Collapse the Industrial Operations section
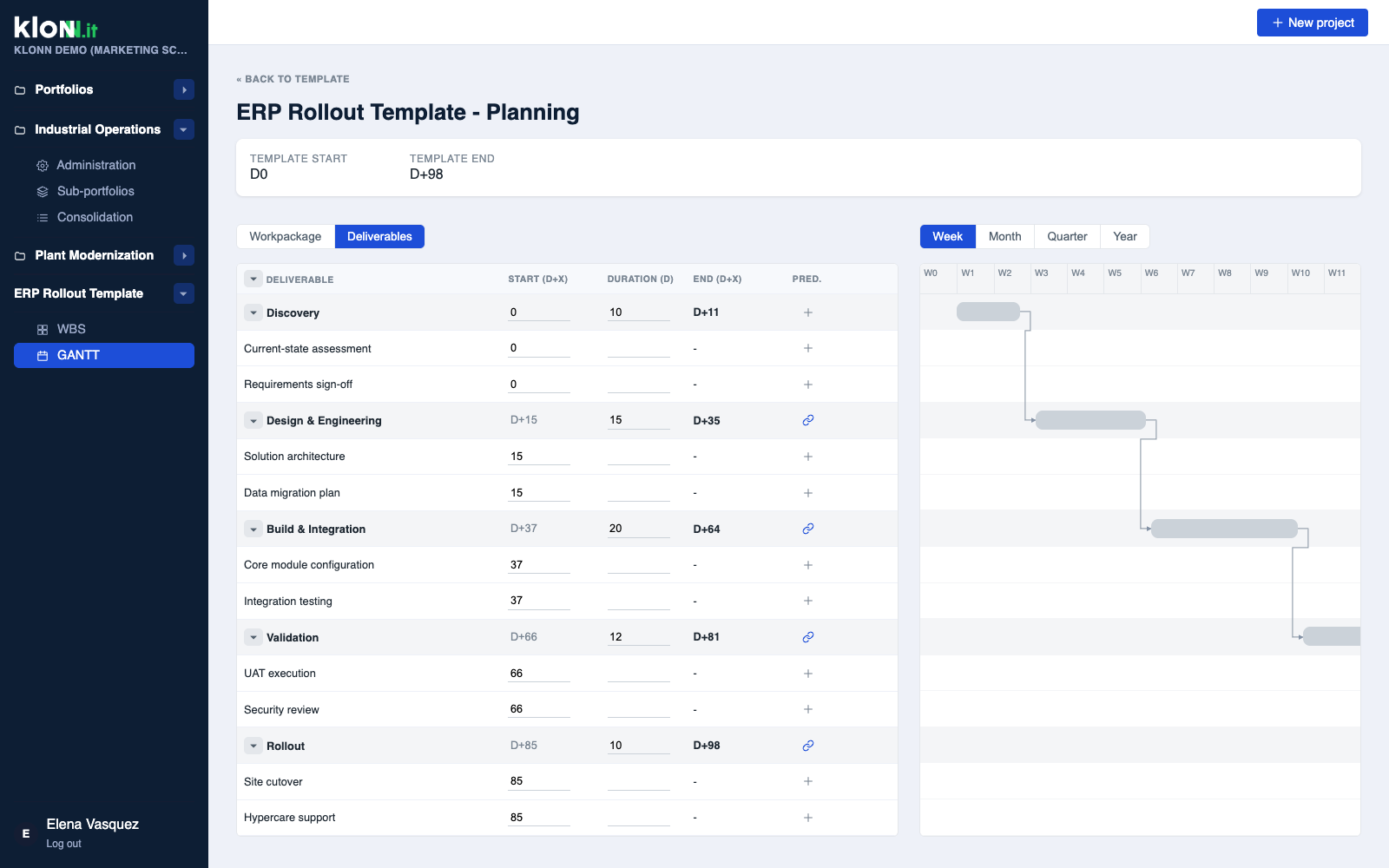The height and width of the screenshot is (868, 1389). (184, 129)
